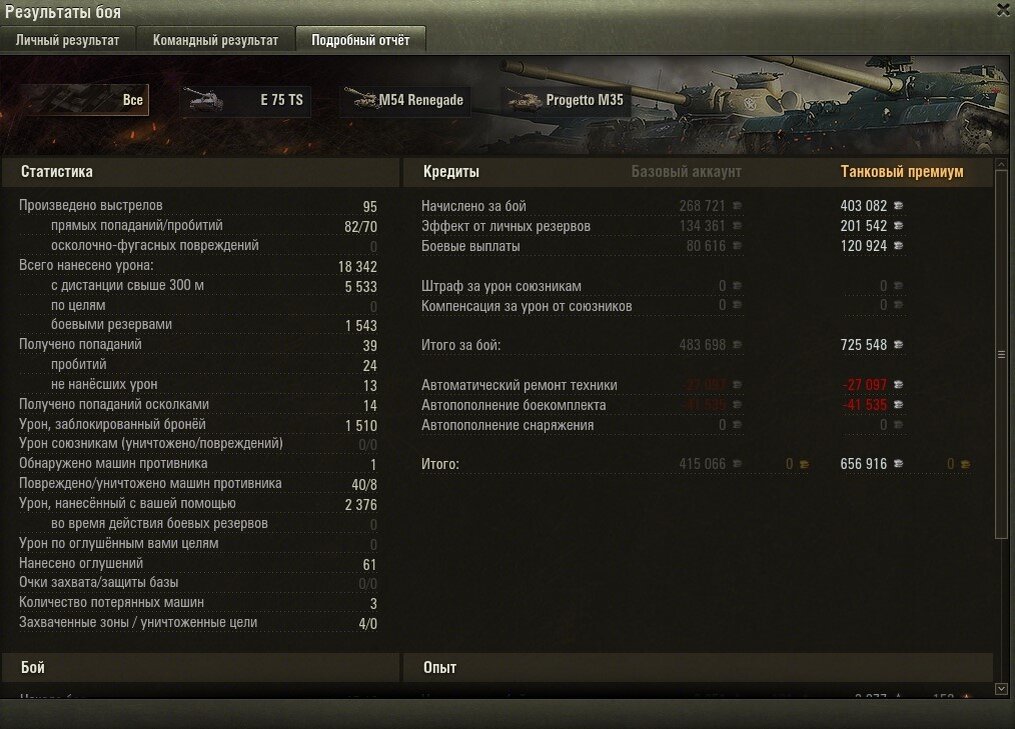Image resolution: width=1015 pixels, height=729 pixels.
Task: Click the scrollbar down arrow
Action: tap(1001, 689)
